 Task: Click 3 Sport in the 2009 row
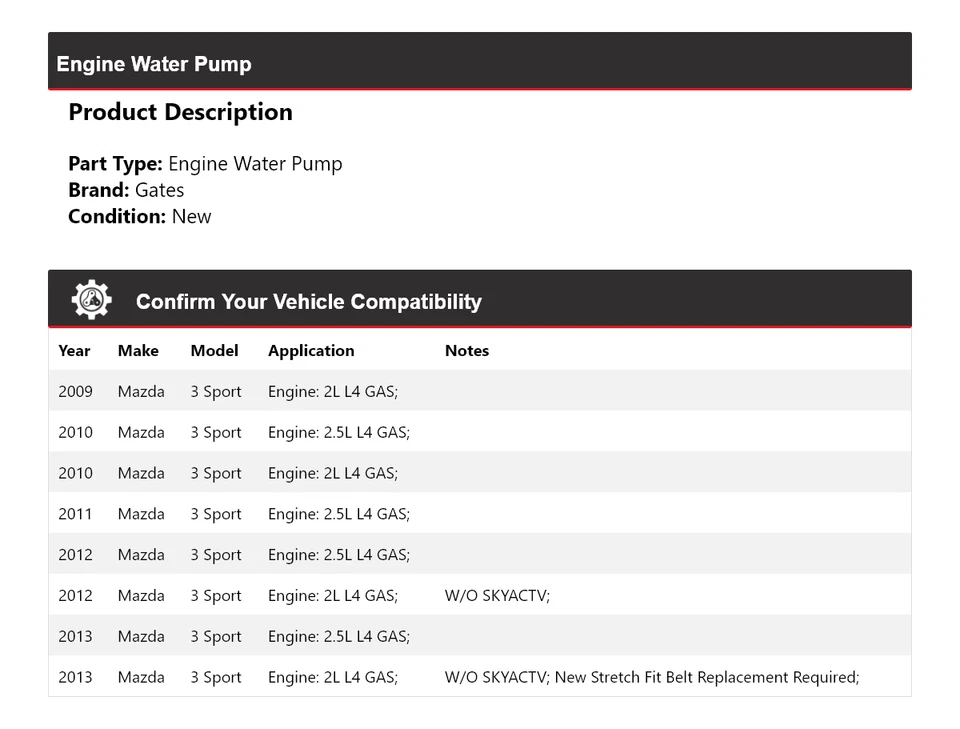pos(216,392)
